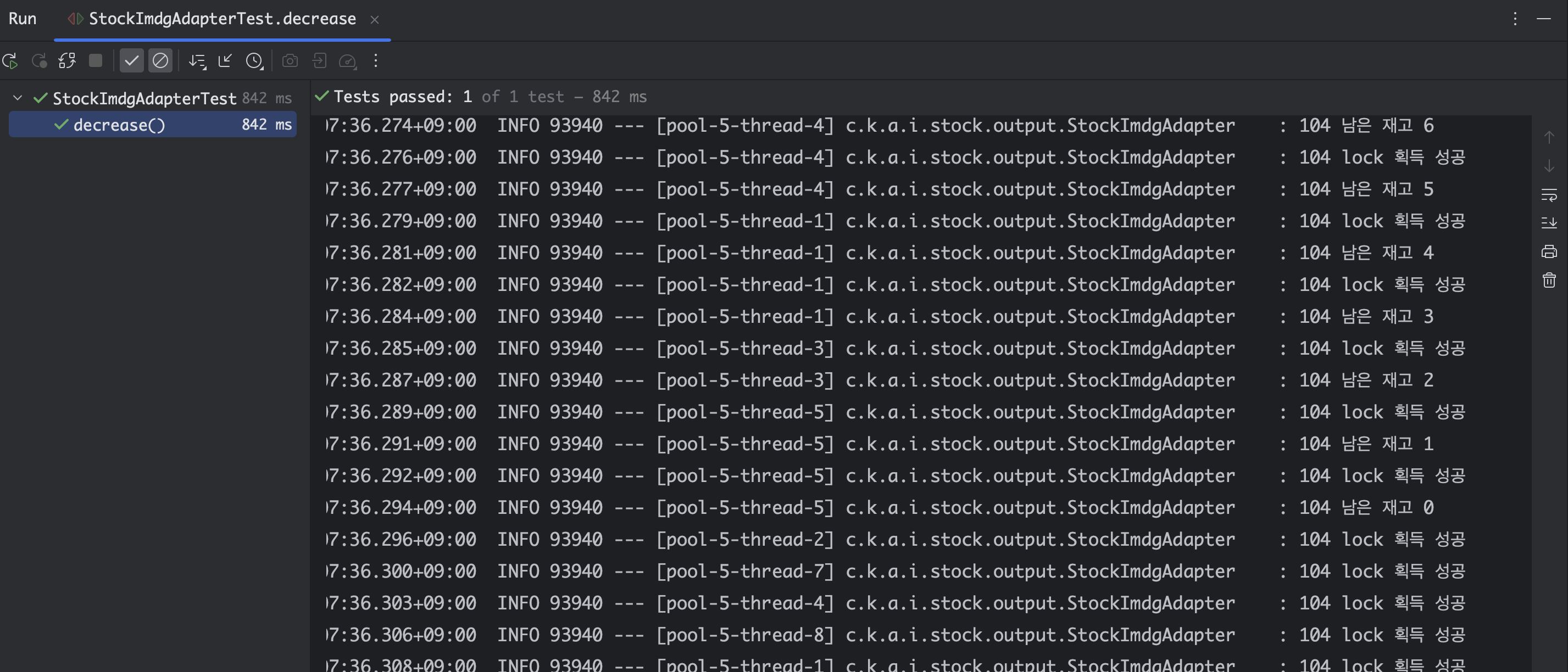This screenshot has width=1568, height=672.
Task: Toggle Show Ignored tests filter
Action: (x=160, y=61)
